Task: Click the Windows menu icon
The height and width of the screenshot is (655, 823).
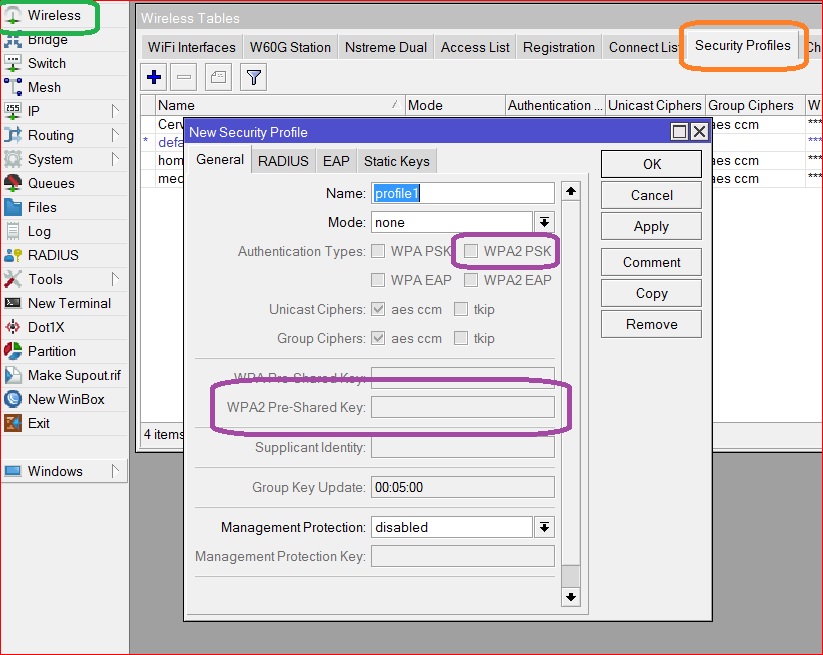Action: click(13, 471)
